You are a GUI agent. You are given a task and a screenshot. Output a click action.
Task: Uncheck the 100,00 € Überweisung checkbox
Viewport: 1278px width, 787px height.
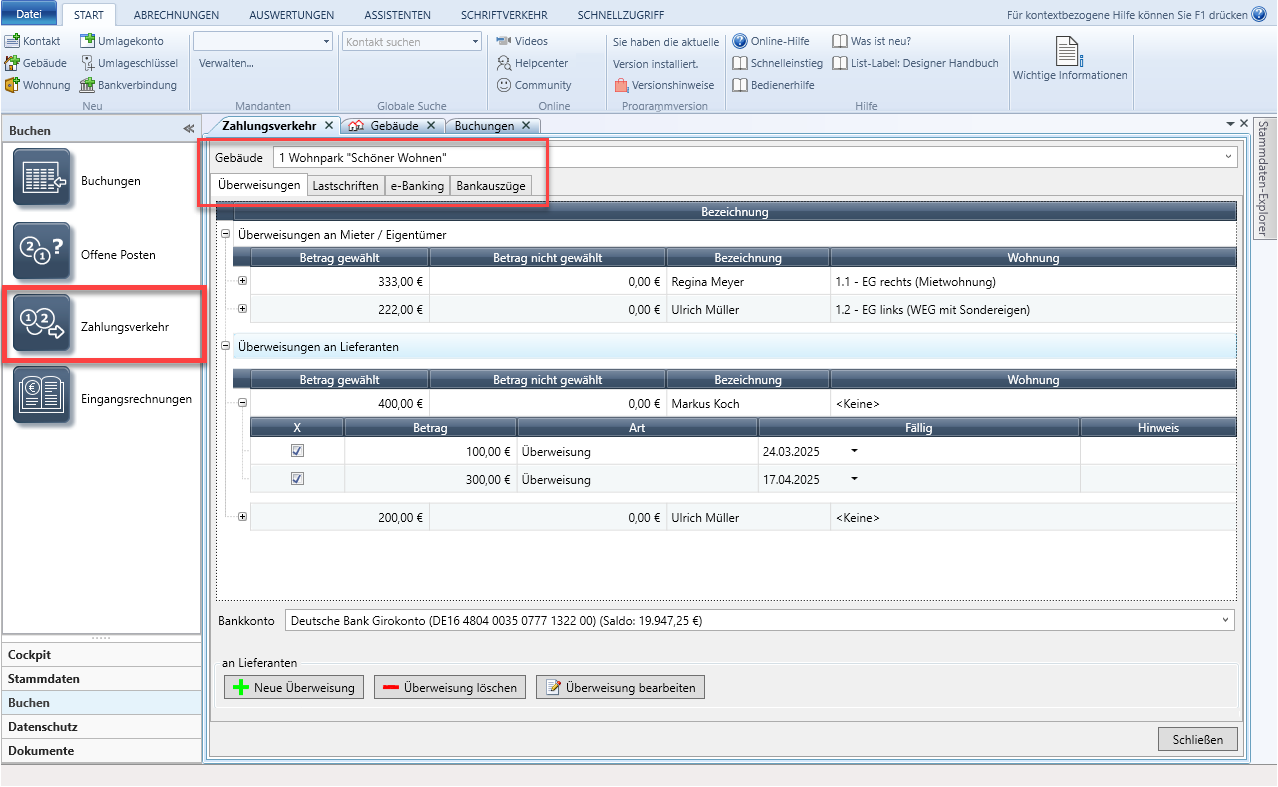pyautogui.click(x=297, y=451)
